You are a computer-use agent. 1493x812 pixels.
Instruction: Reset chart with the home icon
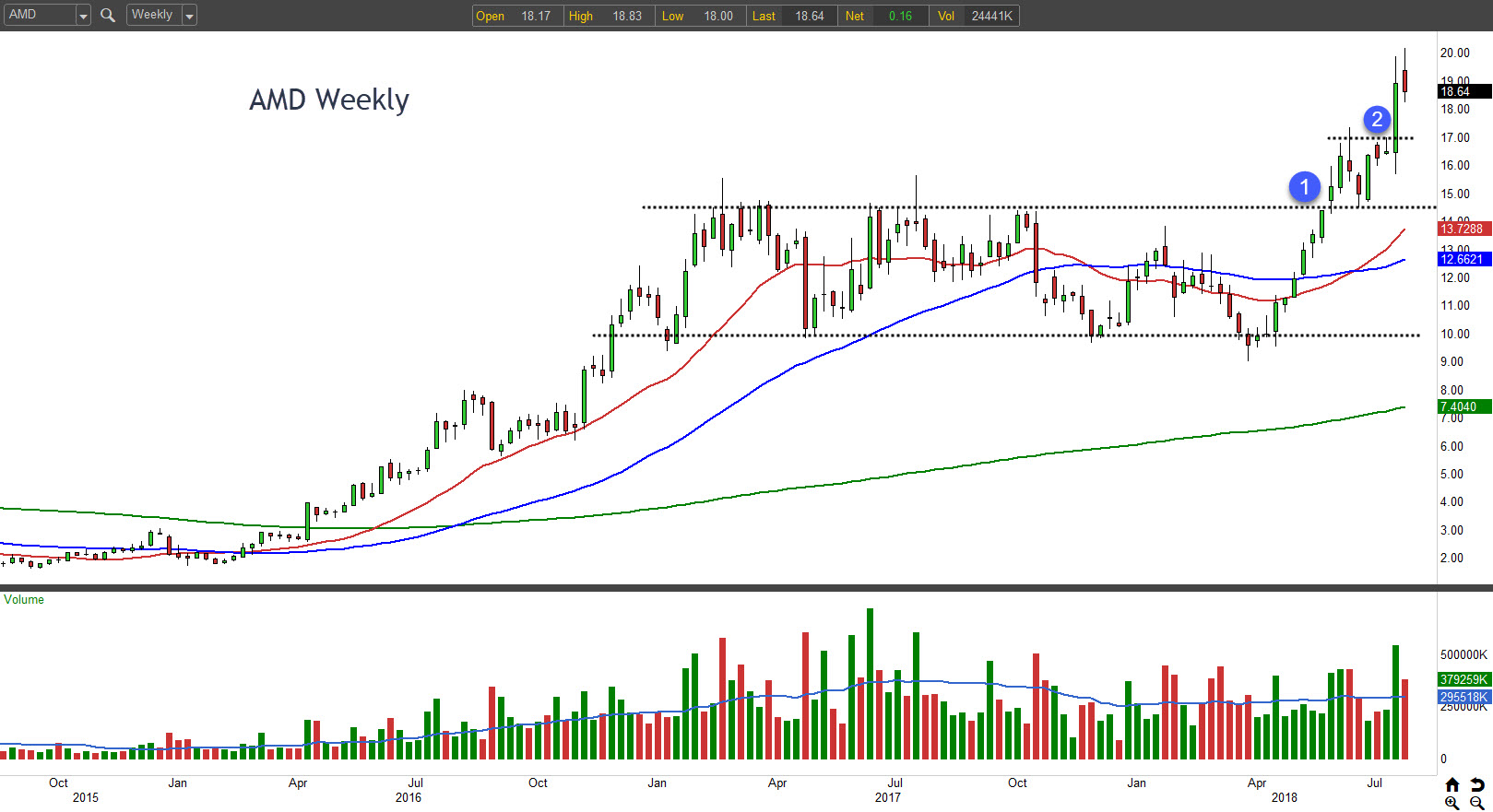pyautogui.click(x=1452, y=784)
